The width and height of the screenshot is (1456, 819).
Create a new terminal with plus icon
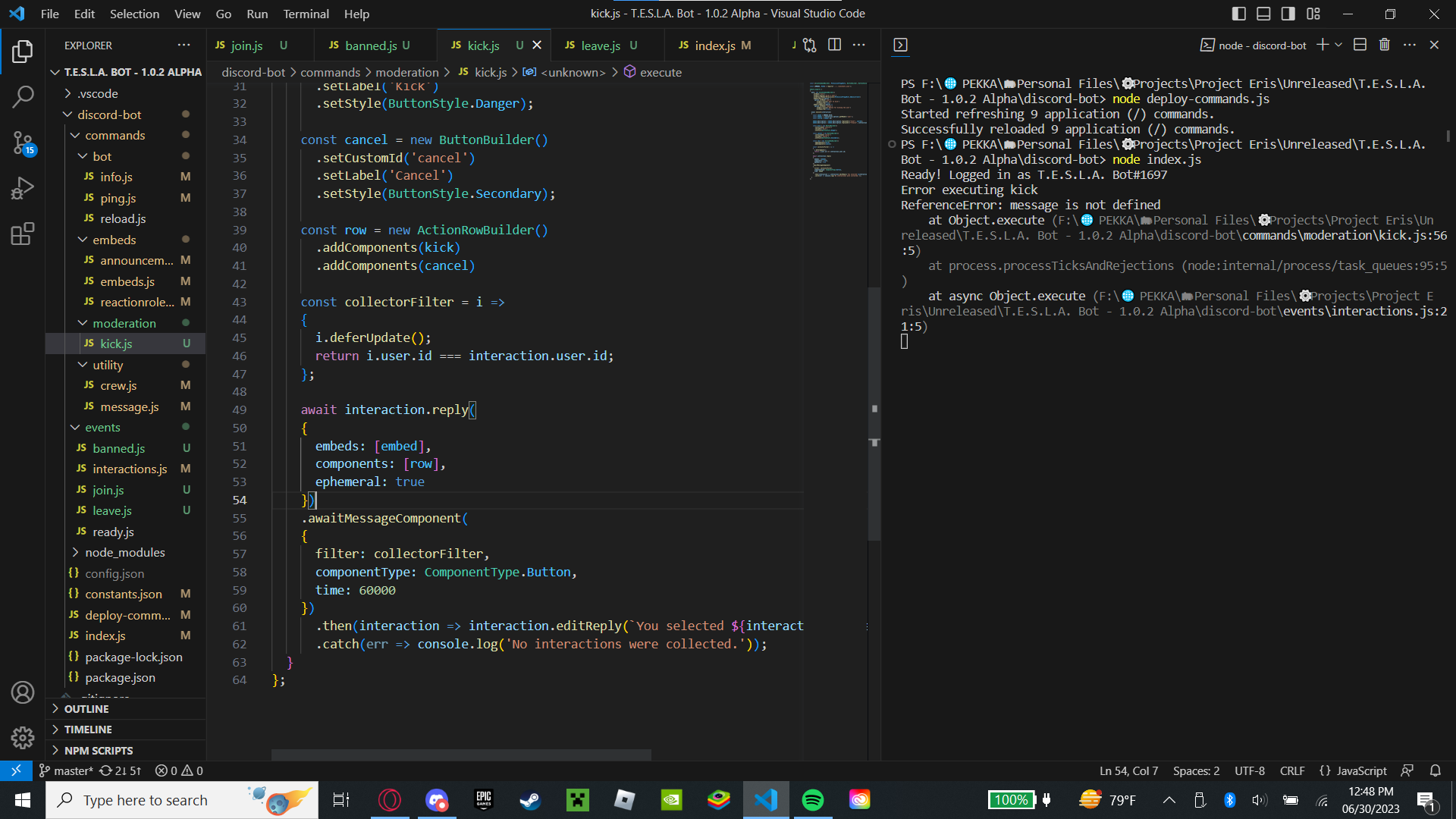1323,45
